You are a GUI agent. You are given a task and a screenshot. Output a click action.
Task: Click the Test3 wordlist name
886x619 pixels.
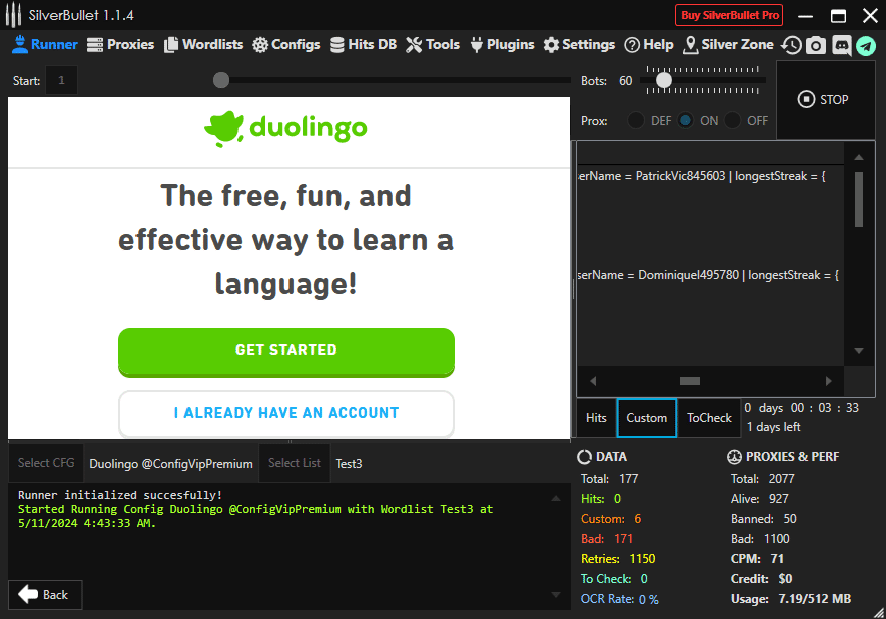[349, 464]
